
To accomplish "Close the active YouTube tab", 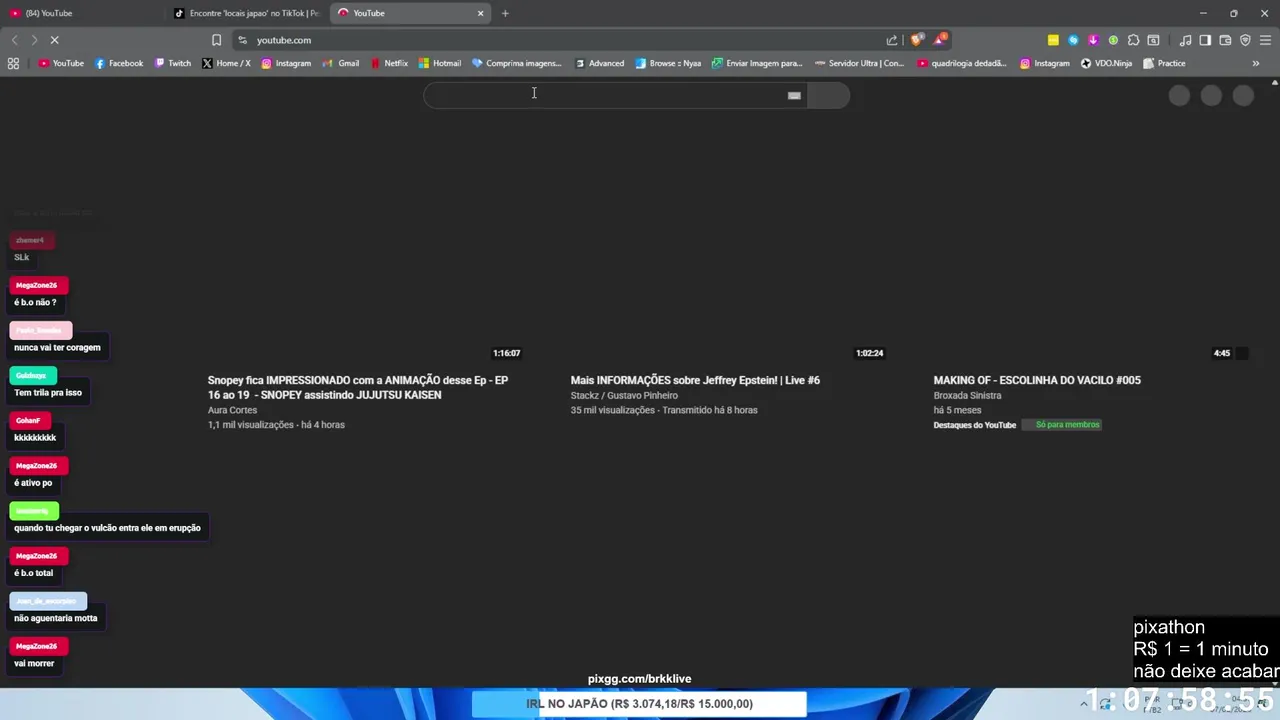I will click(480, 13).
